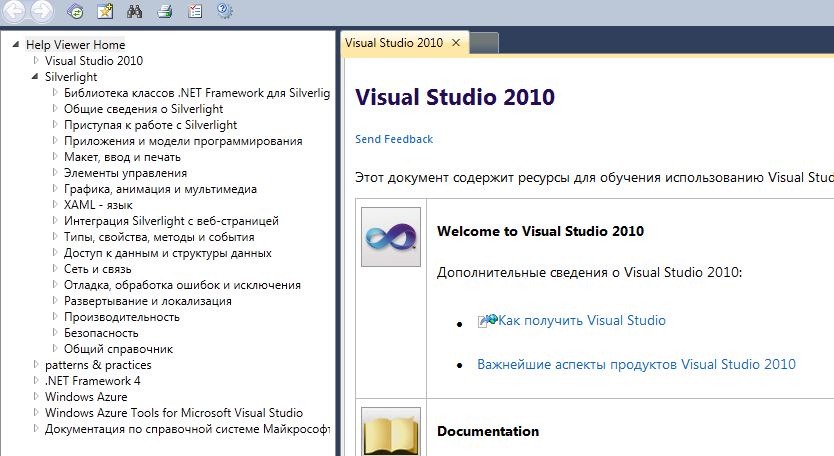Click the sync/refresh toolbar icon
Screen dimensions: 834x456
75,12
